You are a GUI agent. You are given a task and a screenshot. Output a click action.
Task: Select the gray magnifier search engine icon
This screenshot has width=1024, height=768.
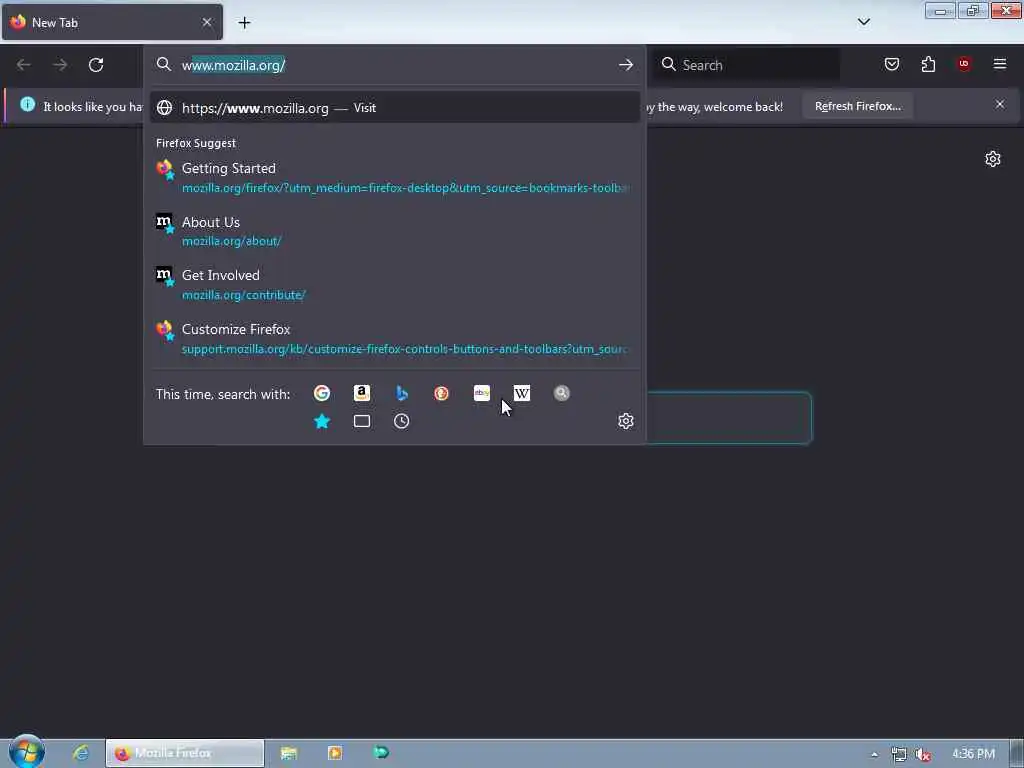(x=562, y=393)
